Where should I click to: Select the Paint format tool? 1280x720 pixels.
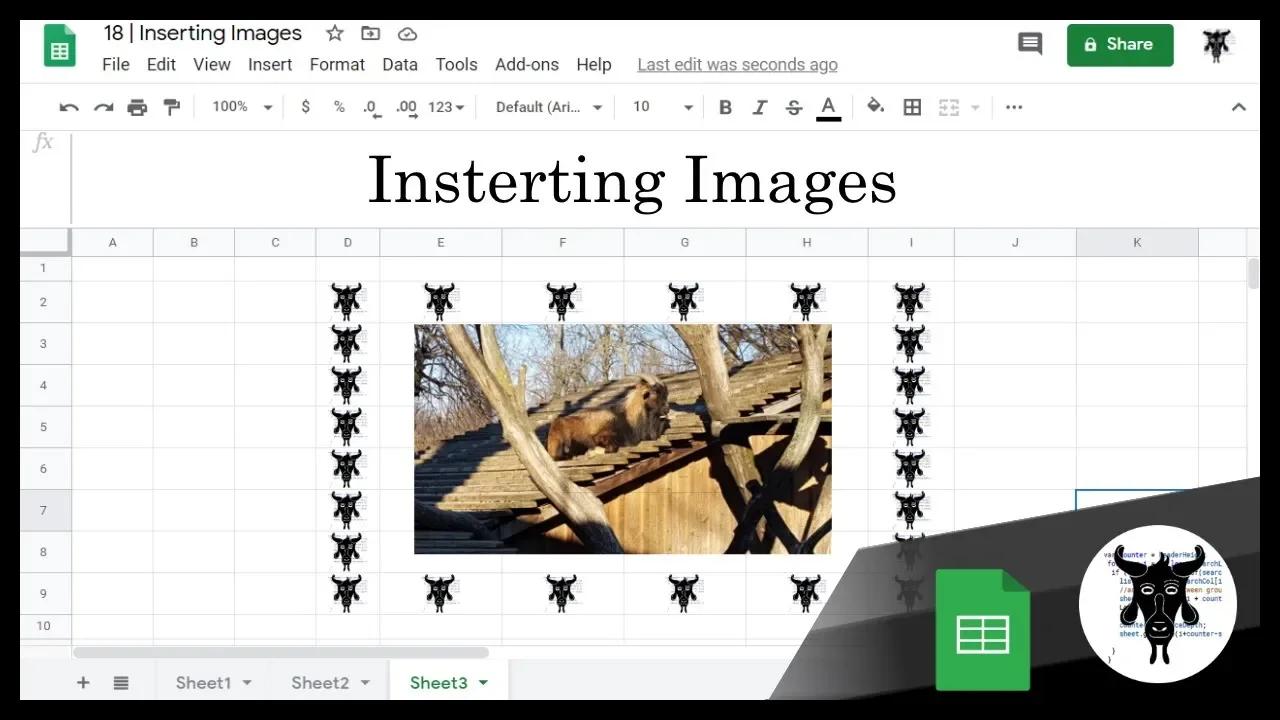click(x=171, y=106)
